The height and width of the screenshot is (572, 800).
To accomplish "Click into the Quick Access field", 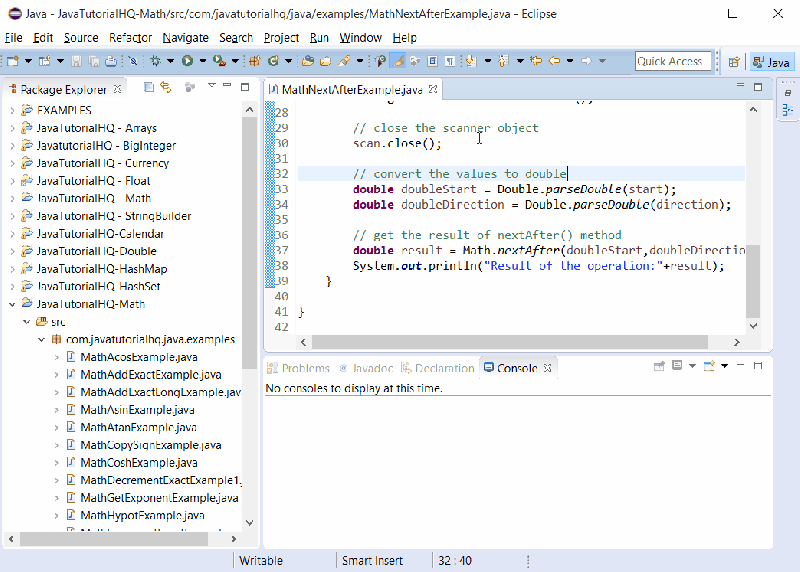I will coord(673,61).
